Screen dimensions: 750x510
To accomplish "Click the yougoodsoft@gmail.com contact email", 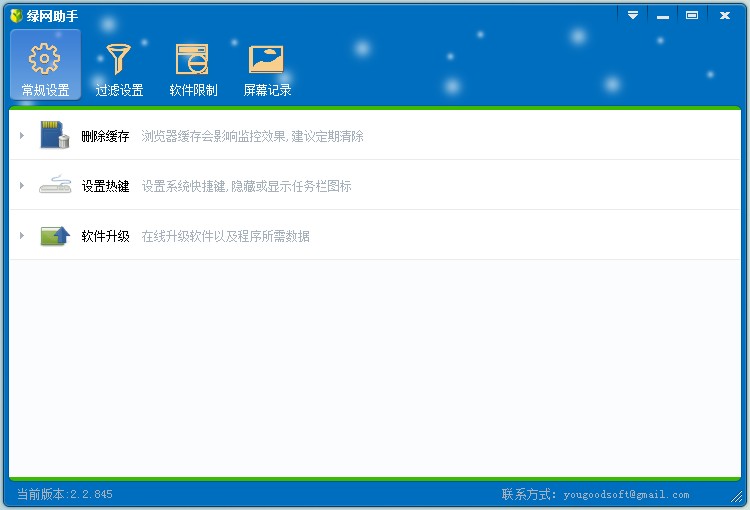I will pos(626,495).
